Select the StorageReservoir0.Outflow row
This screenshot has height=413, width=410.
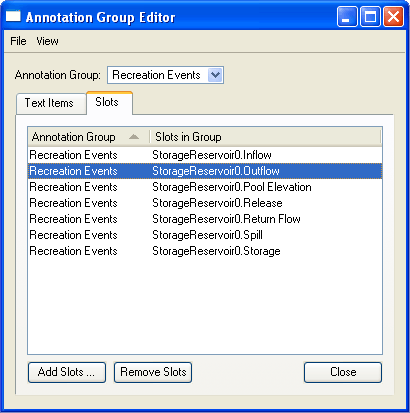[205, 171]
